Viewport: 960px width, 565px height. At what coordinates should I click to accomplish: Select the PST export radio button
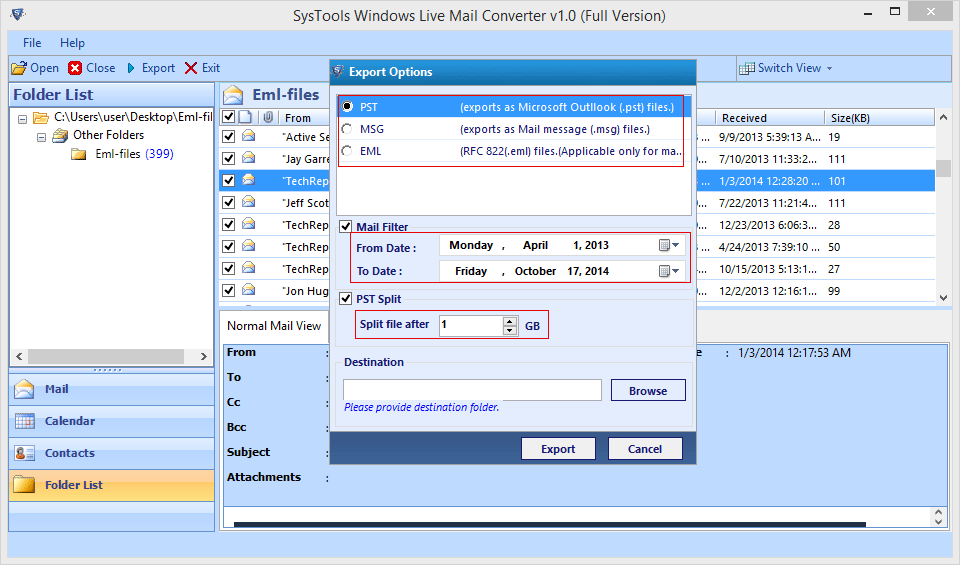click(347, 107)
